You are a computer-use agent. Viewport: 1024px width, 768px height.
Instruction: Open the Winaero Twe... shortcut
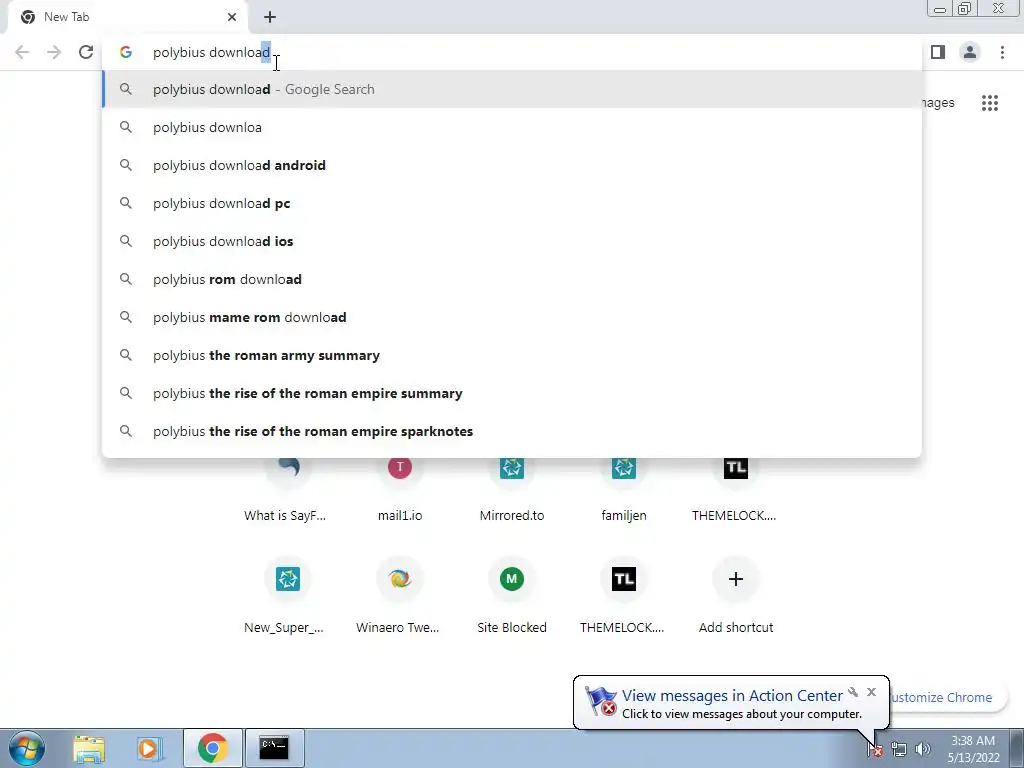pos(400,594)
